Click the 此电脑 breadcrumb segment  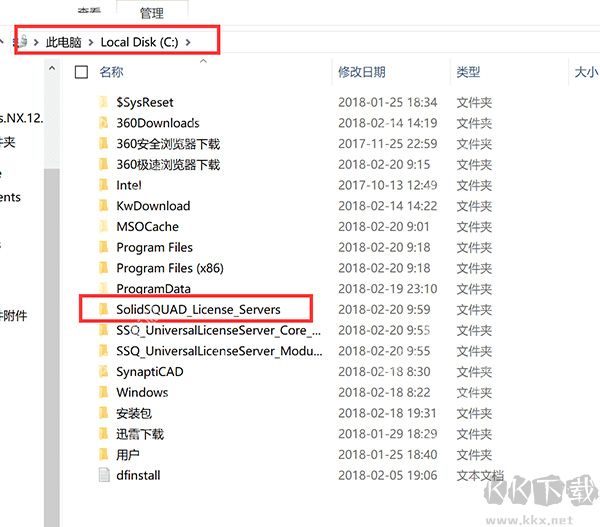(x=64, y=42)
